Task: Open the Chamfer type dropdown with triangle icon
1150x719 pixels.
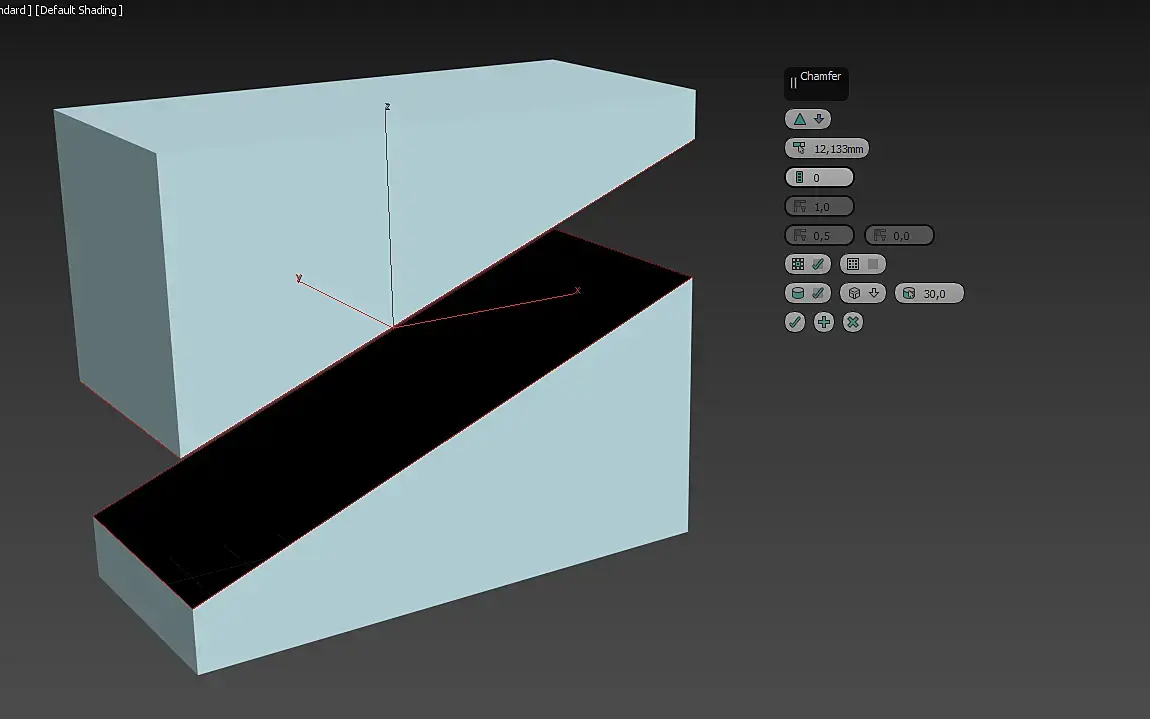Action: click(x=807, y=119)
